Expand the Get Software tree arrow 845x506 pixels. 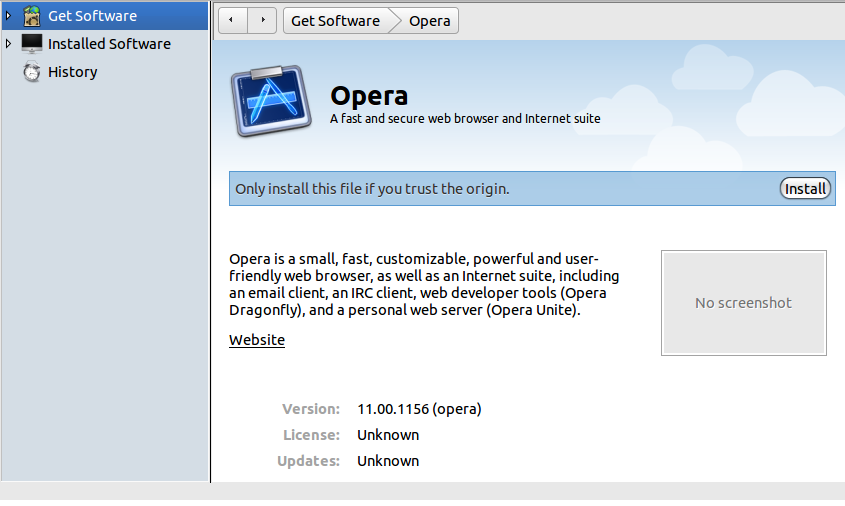pyautogui.click(x=9, y=16)
